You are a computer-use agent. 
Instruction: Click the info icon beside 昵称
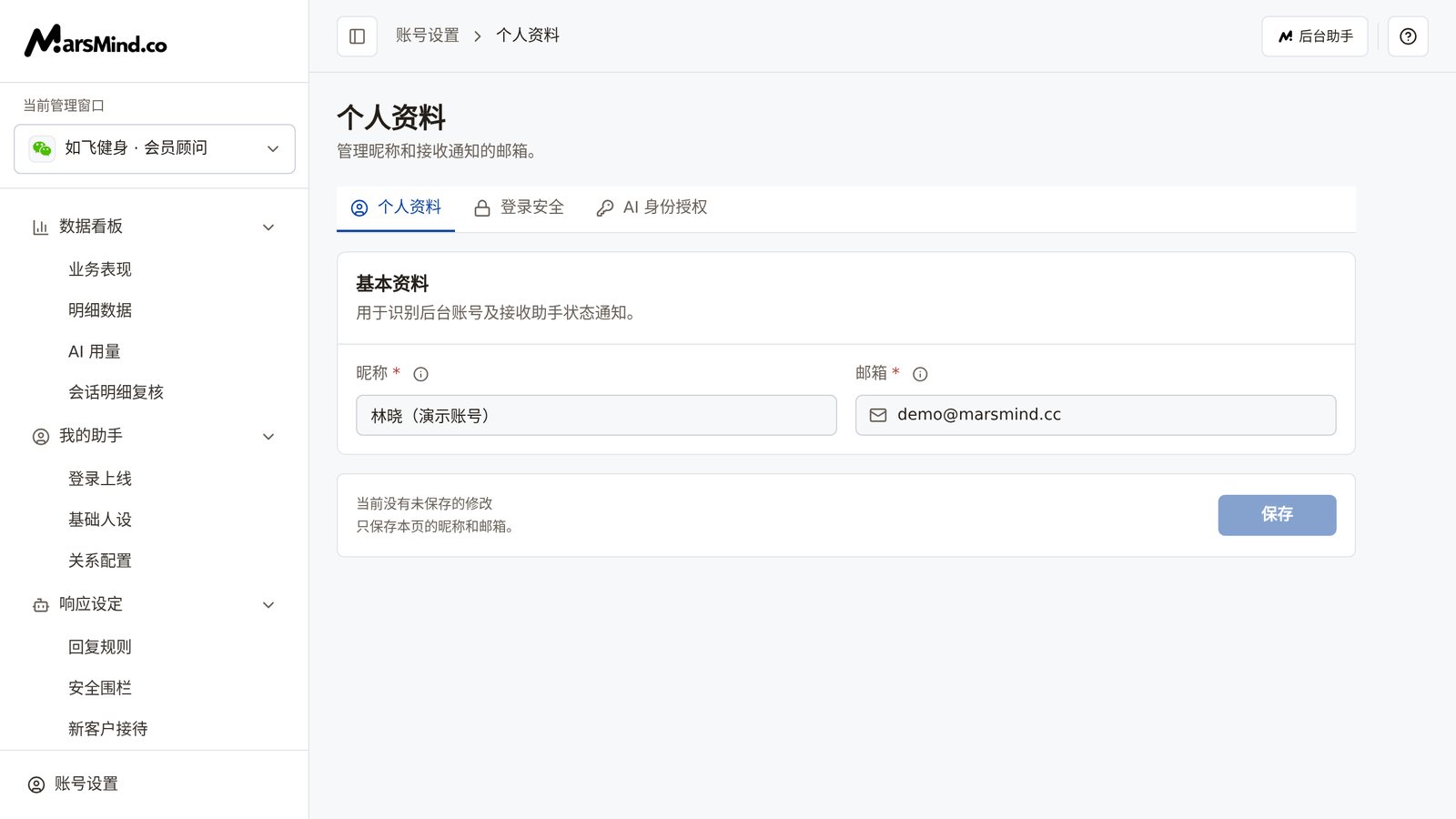(x=420, y=374)
